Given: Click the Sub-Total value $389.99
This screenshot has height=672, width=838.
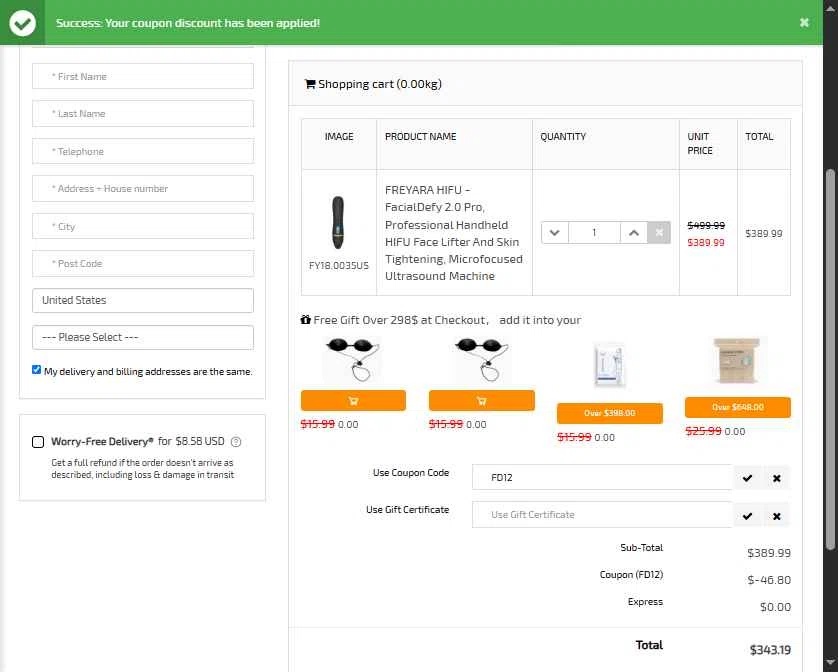Looking at the screenshot, I should (769, 553).
